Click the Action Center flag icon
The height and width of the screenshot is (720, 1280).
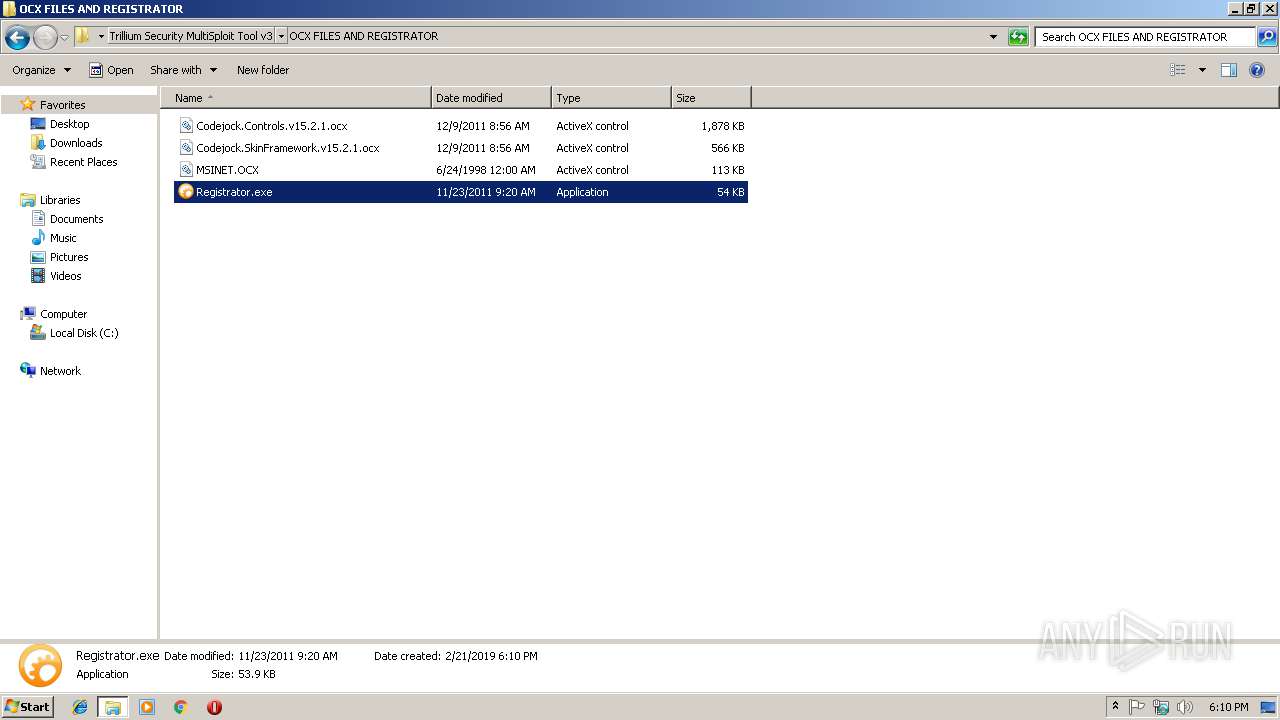point(1137,707)
